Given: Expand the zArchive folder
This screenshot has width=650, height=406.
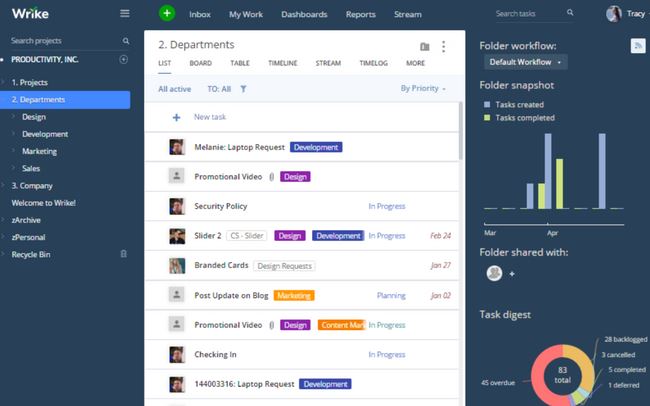Looking at the screenshot, I should click(3, 220).
